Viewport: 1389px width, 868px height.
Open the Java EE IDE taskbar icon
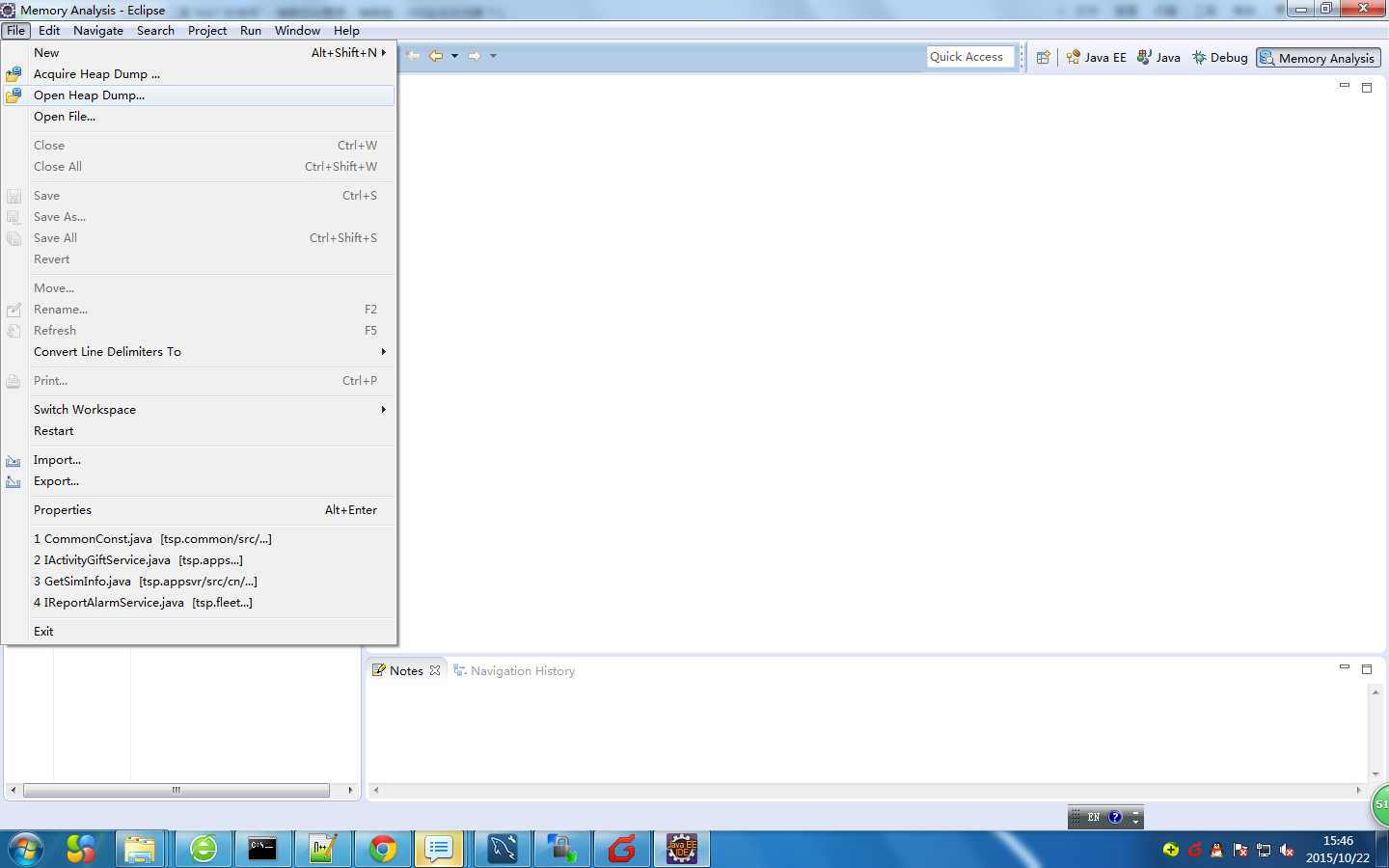682,850
